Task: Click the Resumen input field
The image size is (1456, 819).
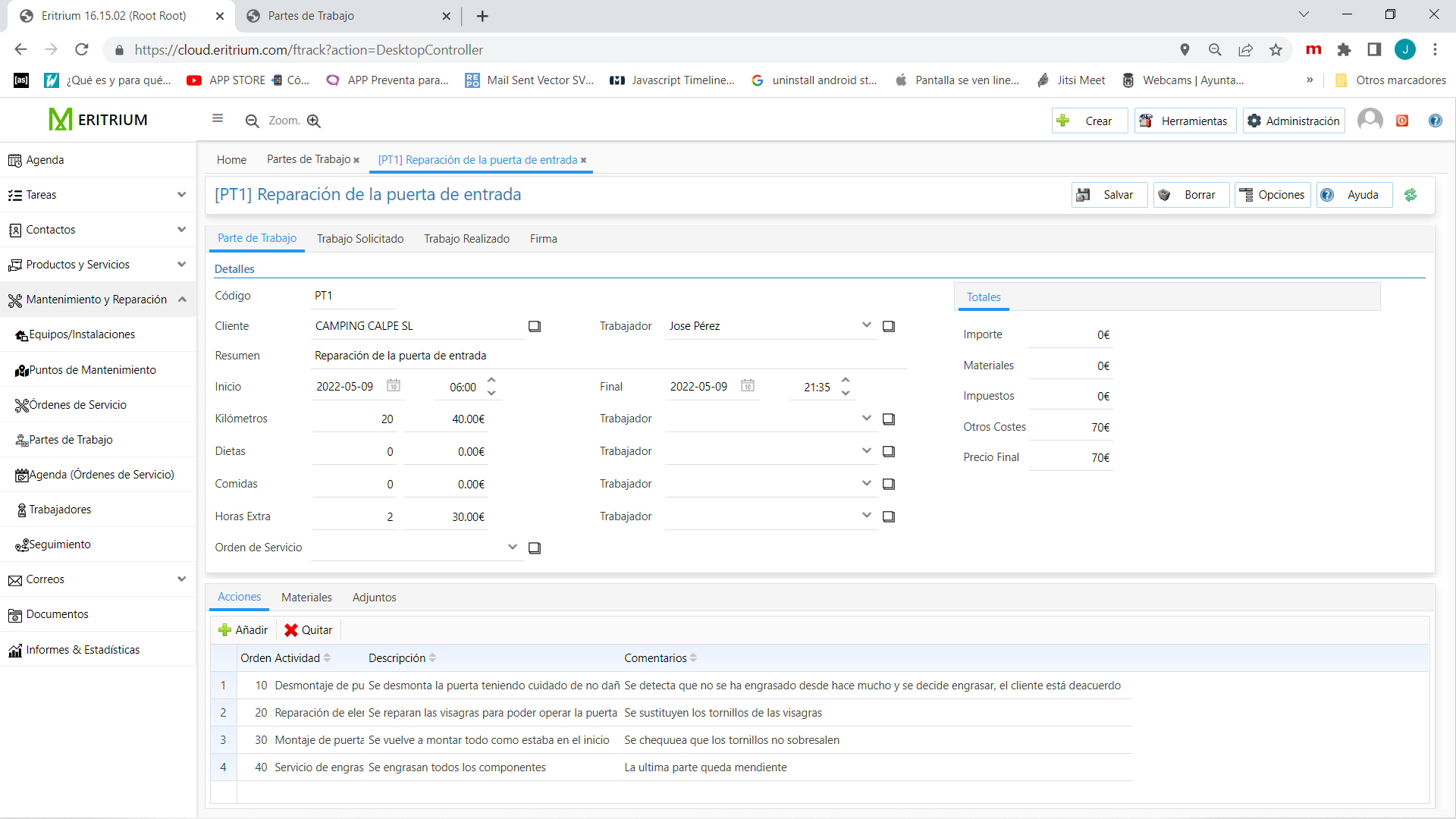Action: (609, 356)
